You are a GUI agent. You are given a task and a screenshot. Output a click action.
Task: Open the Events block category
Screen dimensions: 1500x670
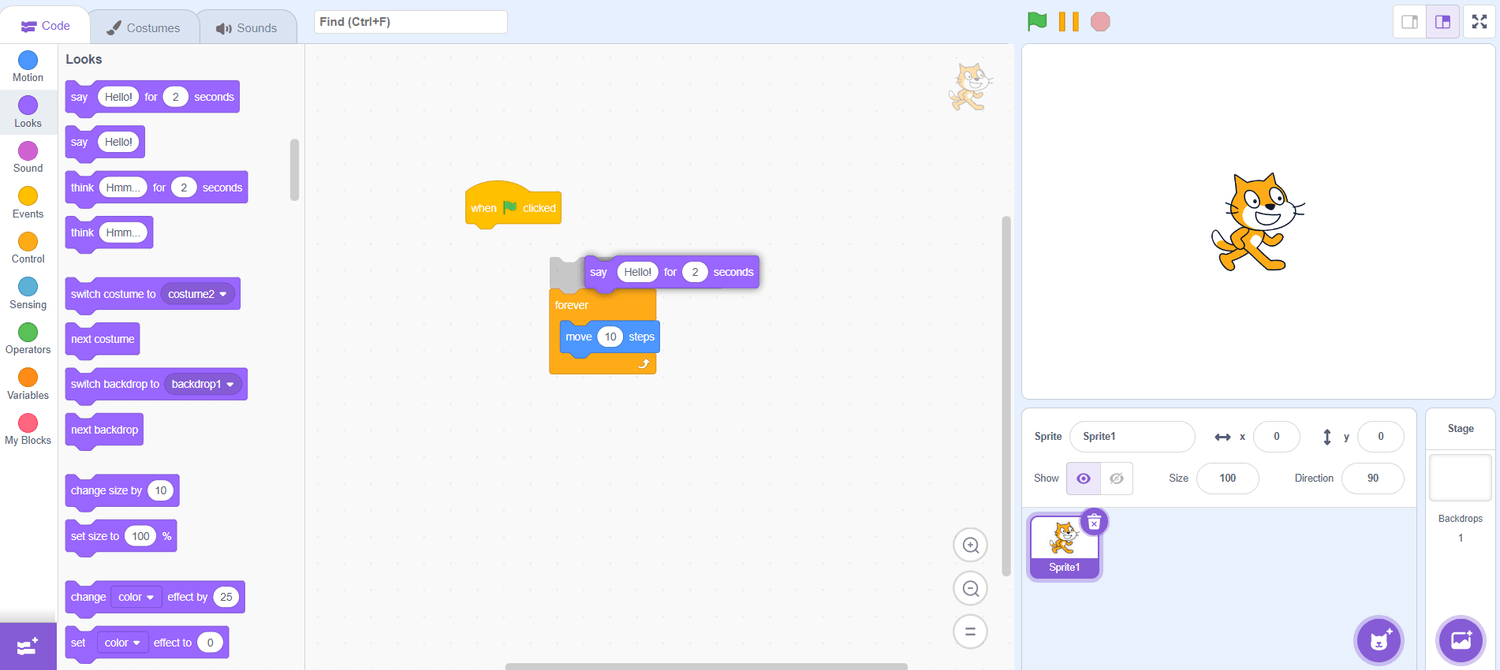pyautogui.click(x=27, y=203)
